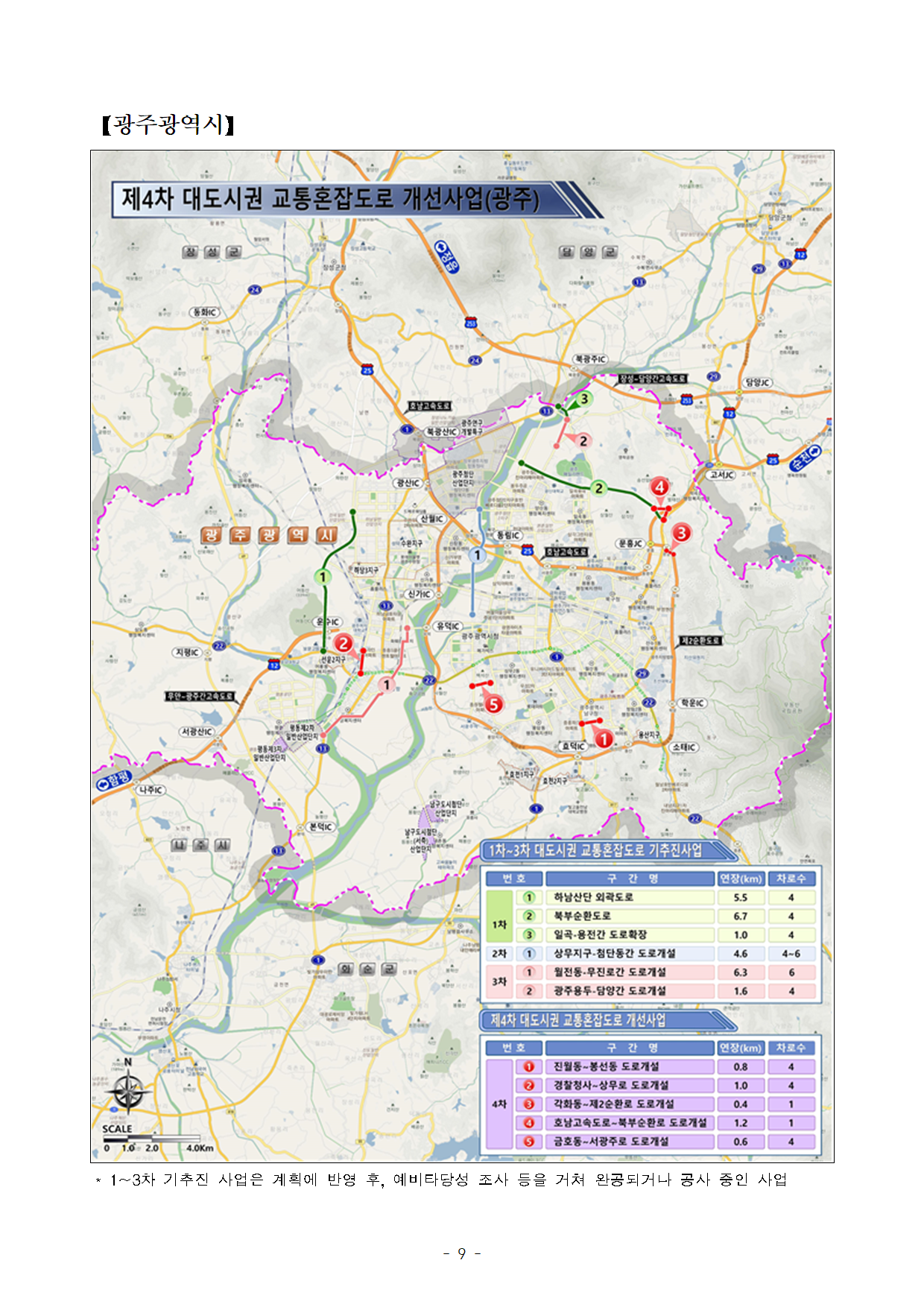Click the 담양JC label

(758, 382)
